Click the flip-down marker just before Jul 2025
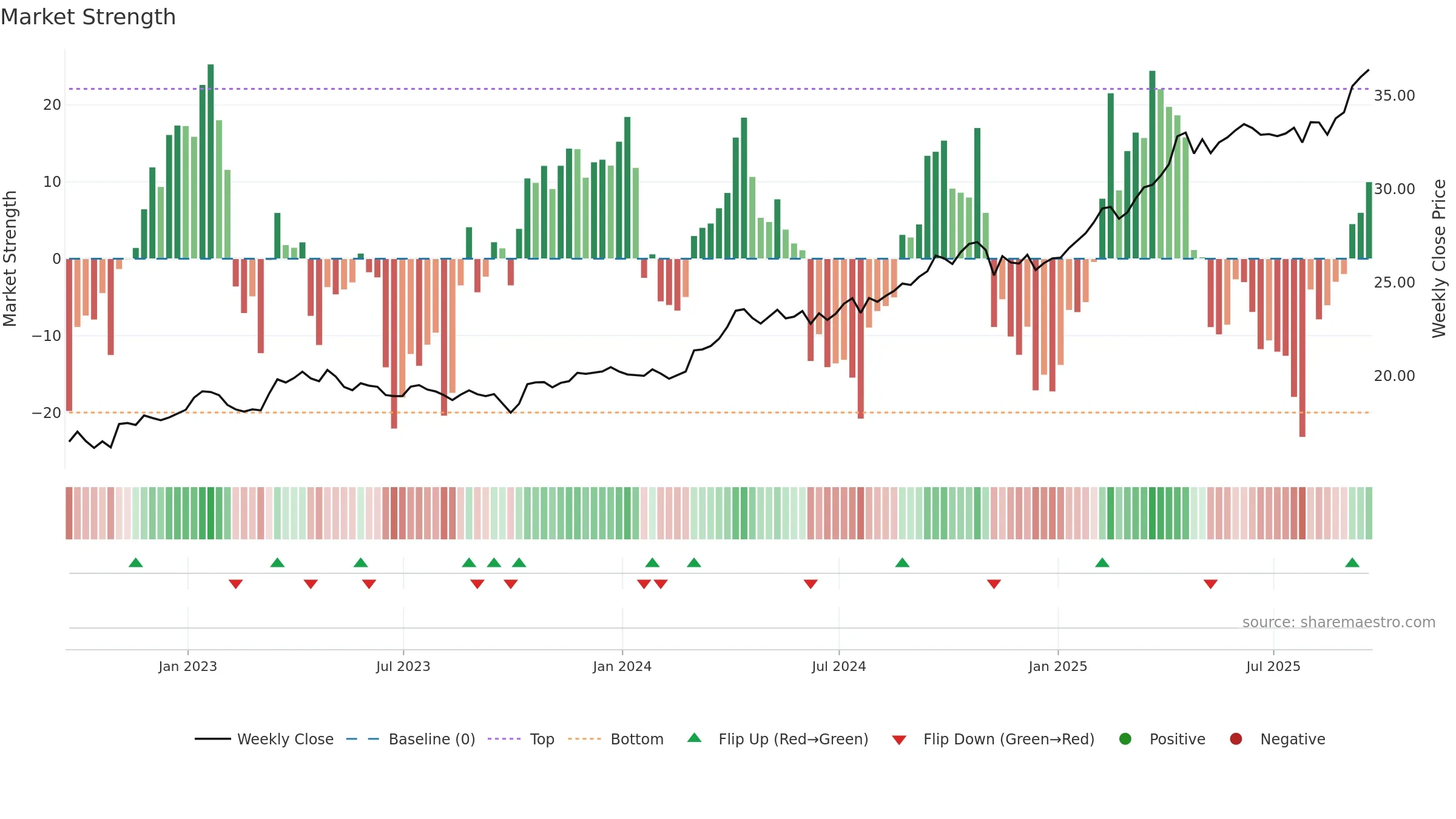Screen dimensions: 1456x819 click(x=1211, y=584)
